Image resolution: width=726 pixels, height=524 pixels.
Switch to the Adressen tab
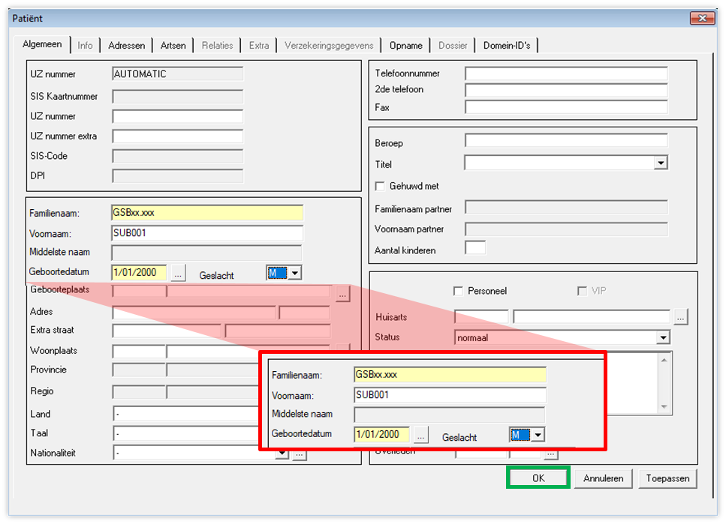click(127, 46)
